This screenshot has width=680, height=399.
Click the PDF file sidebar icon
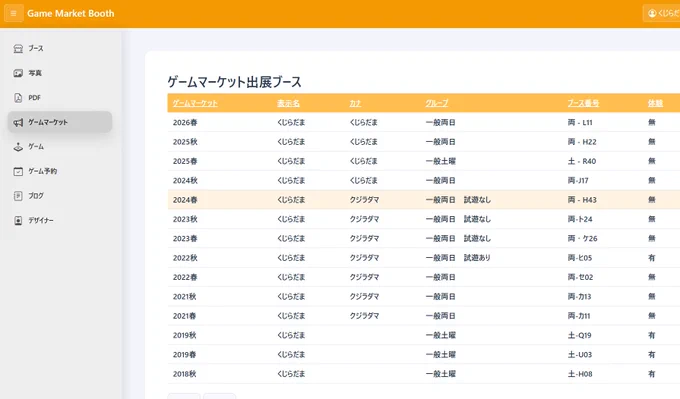coord(18,98)
